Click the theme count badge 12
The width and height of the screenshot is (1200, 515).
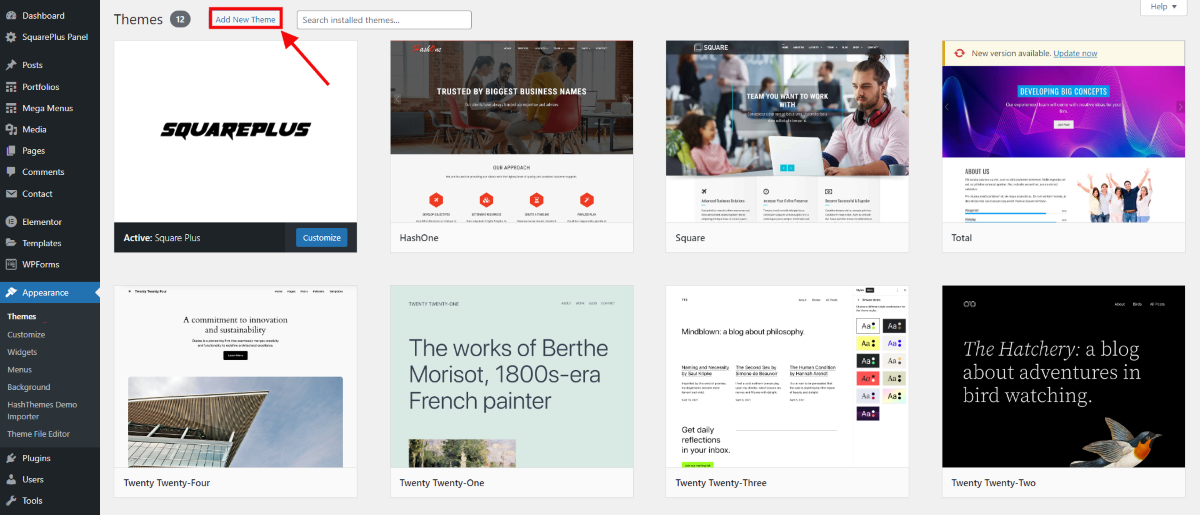click(x=180, y=19)
